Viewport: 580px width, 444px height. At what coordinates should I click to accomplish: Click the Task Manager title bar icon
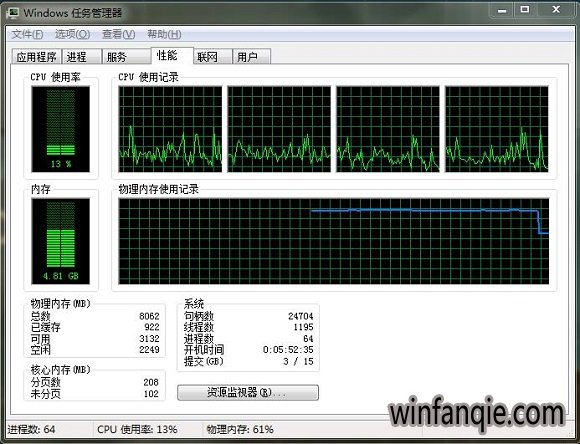12,13
